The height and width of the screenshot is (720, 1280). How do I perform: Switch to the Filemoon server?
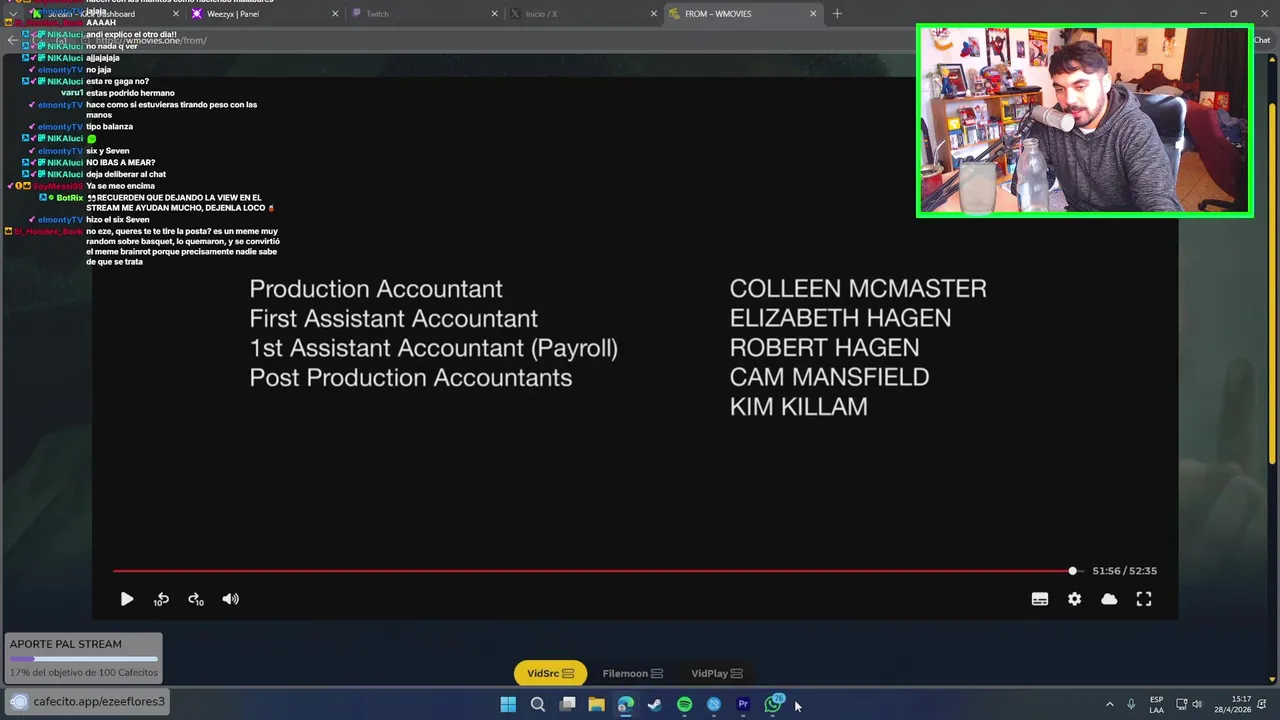[x=632, y=673]
